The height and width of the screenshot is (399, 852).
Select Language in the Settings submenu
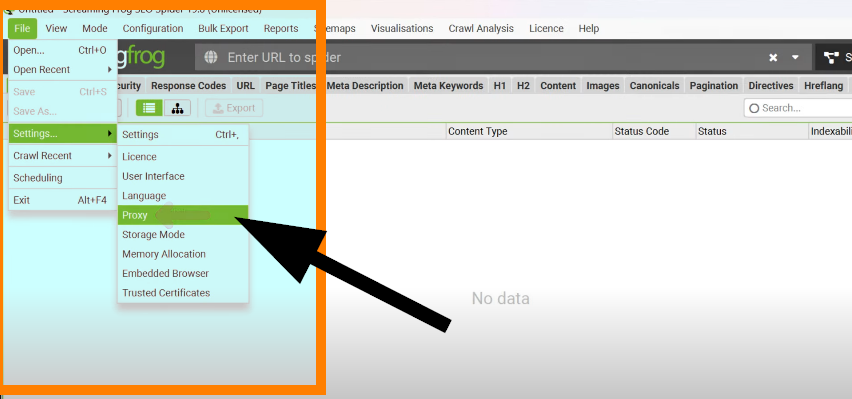point(183,196)
